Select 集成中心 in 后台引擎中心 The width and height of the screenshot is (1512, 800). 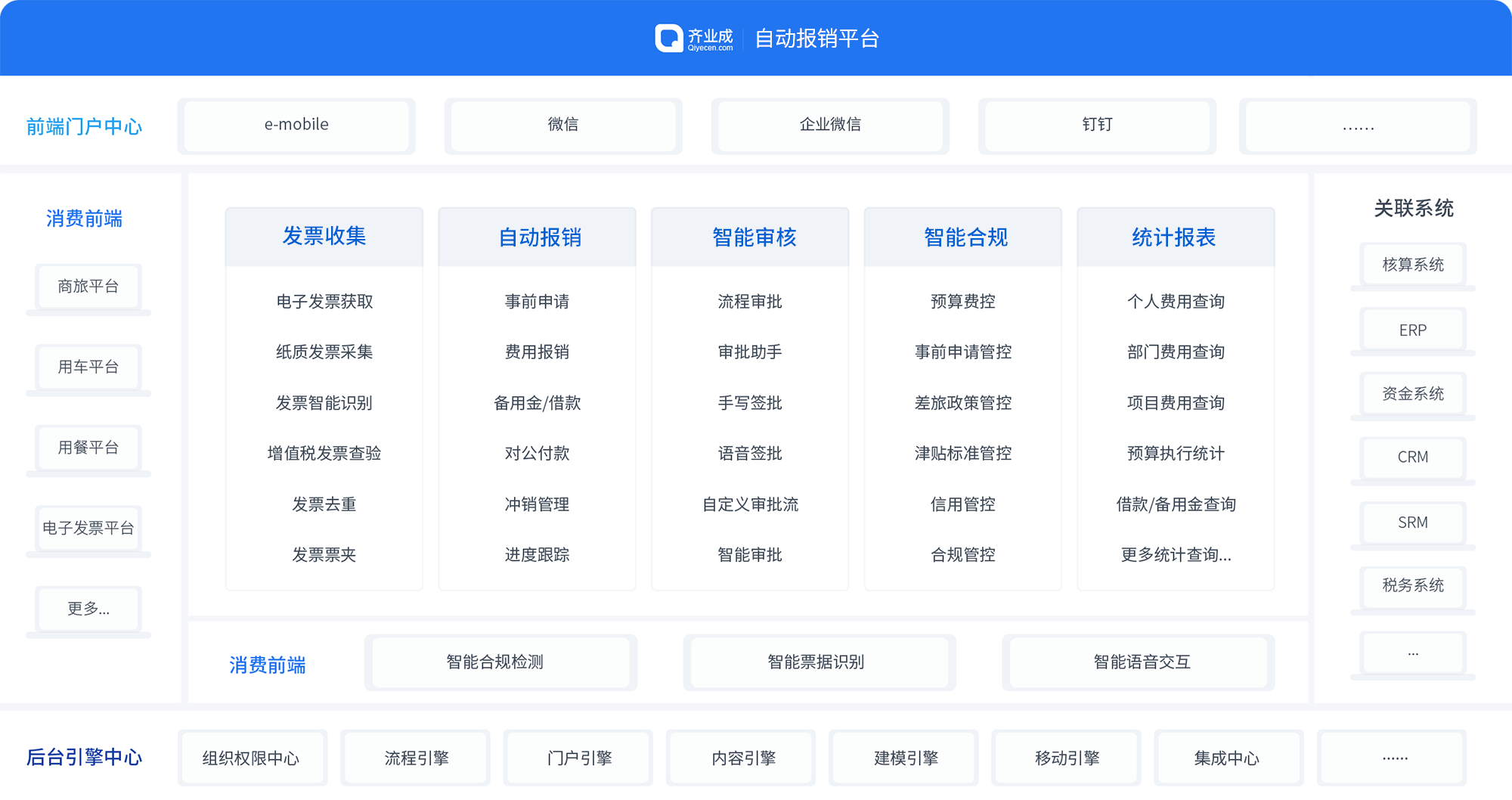1228,758
